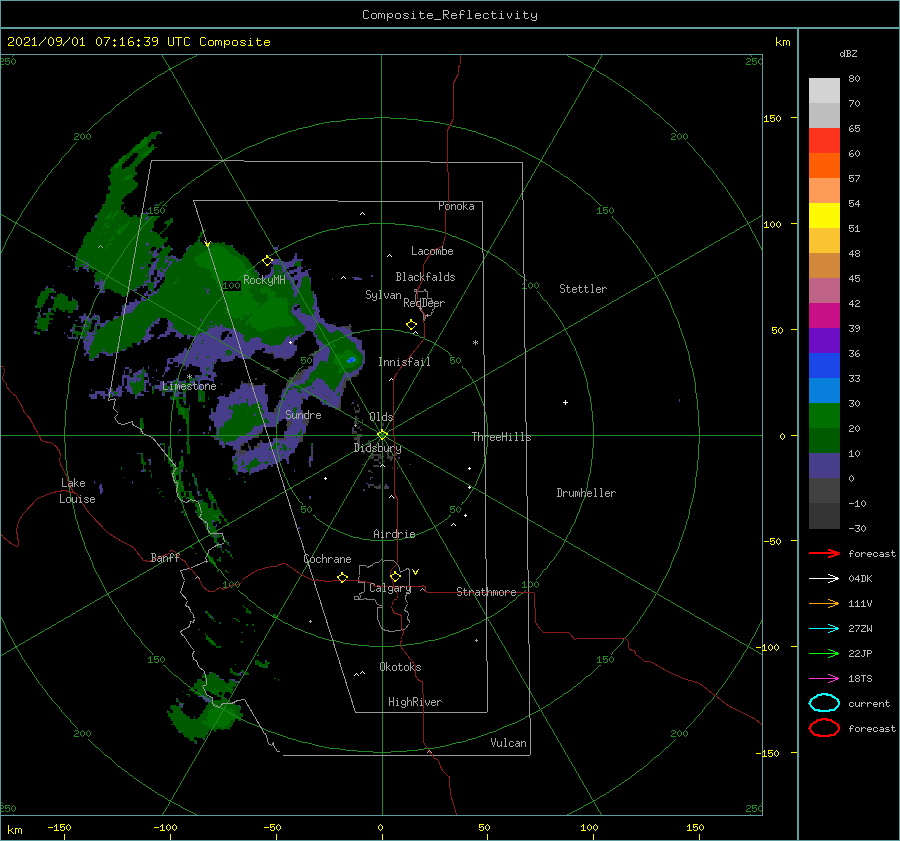Click the Sylvan label

point(383,295)
